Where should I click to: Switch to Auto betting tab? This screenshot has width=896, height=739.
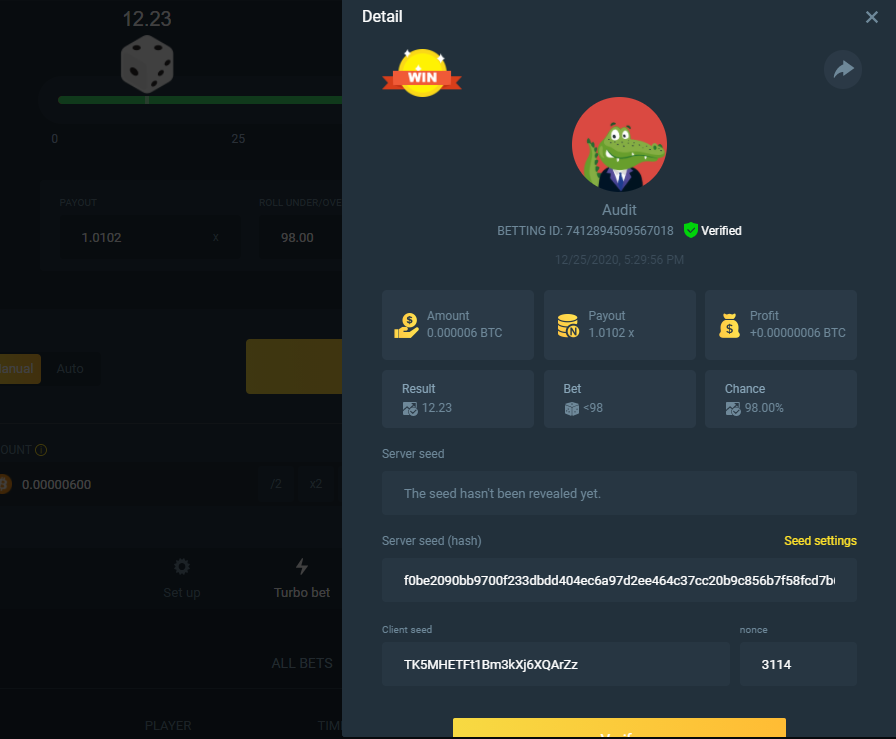point(70,368)
